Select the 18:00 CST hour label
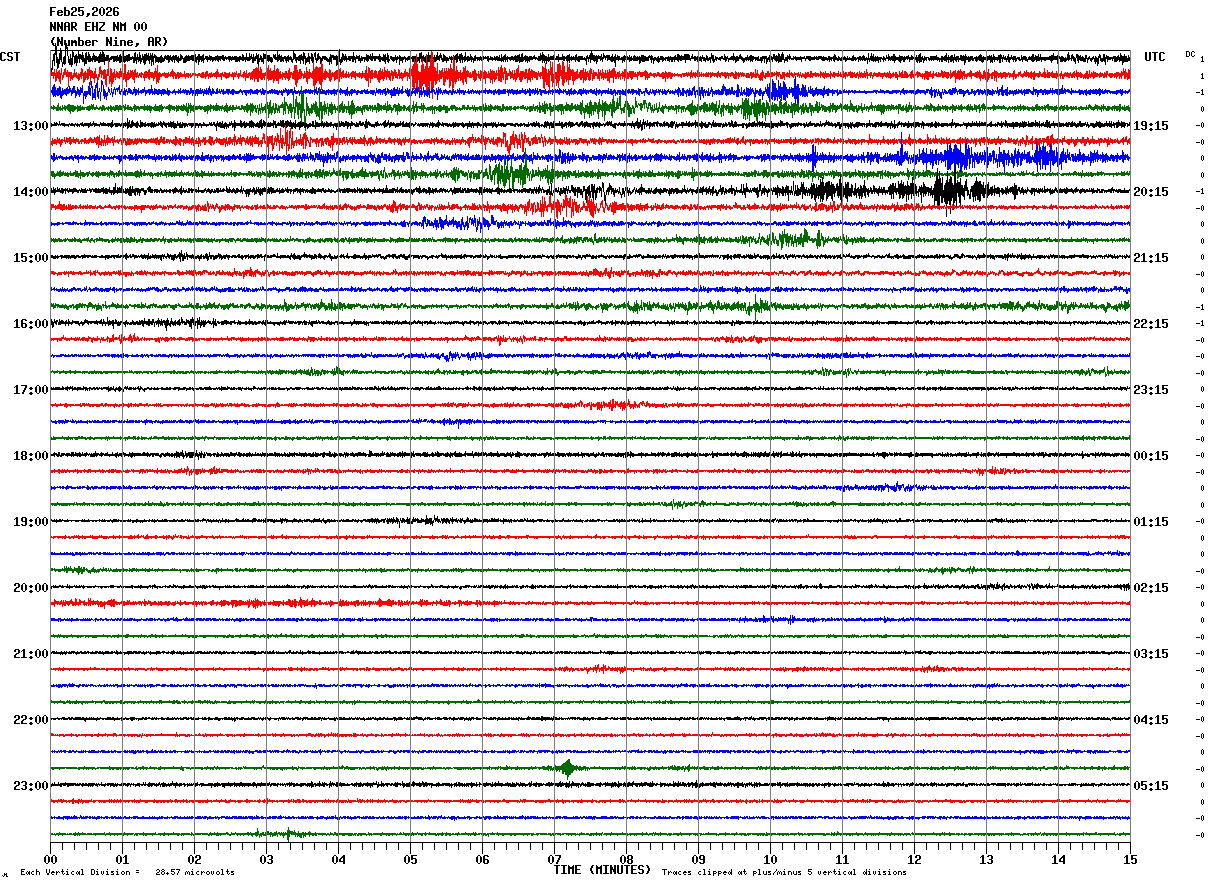The height and width of the screenshot is (886, 1210). coord(31,456)
